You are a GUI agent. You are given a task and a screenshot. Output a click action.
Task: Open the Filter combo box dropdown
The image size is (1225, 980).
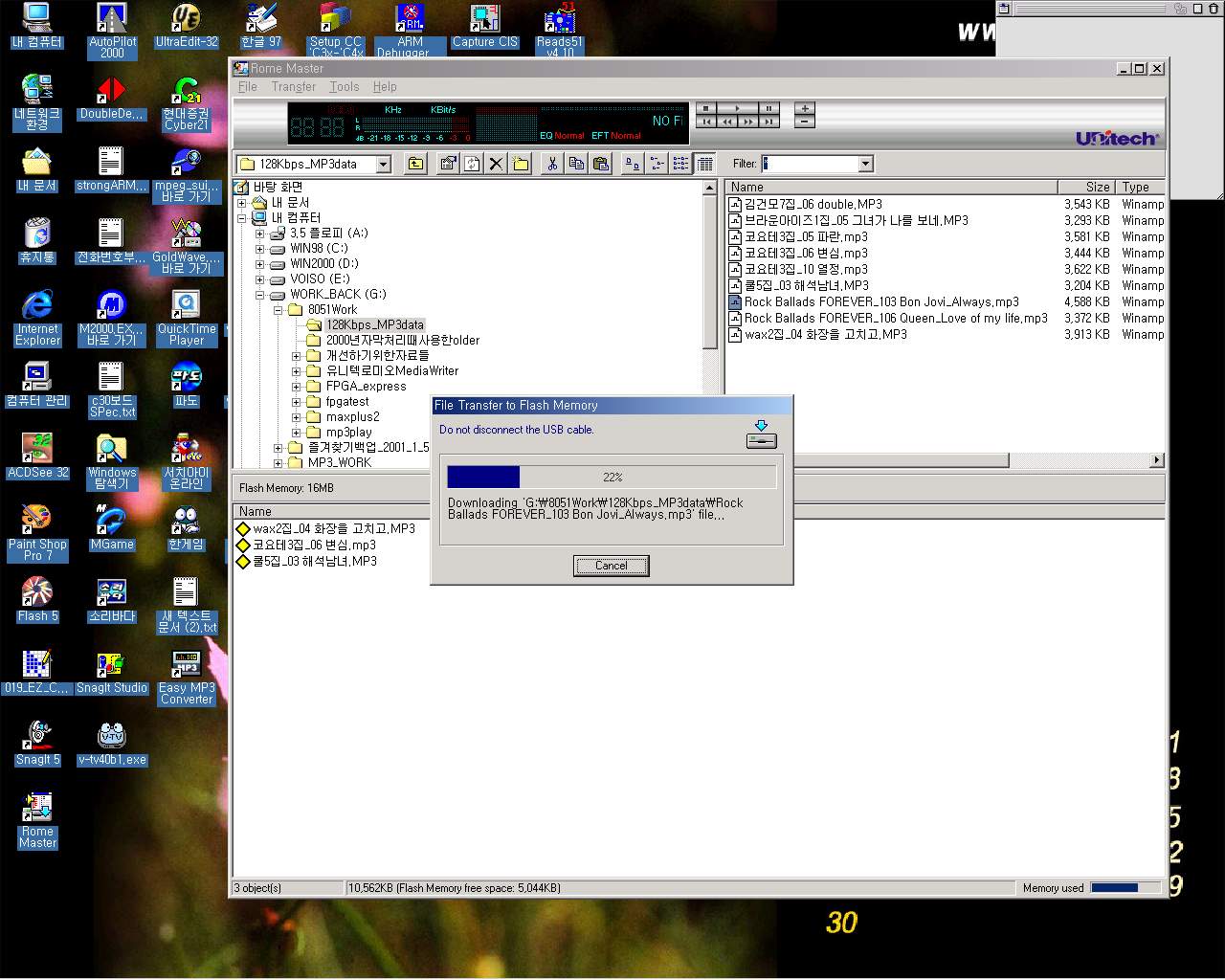pos(865,165)
